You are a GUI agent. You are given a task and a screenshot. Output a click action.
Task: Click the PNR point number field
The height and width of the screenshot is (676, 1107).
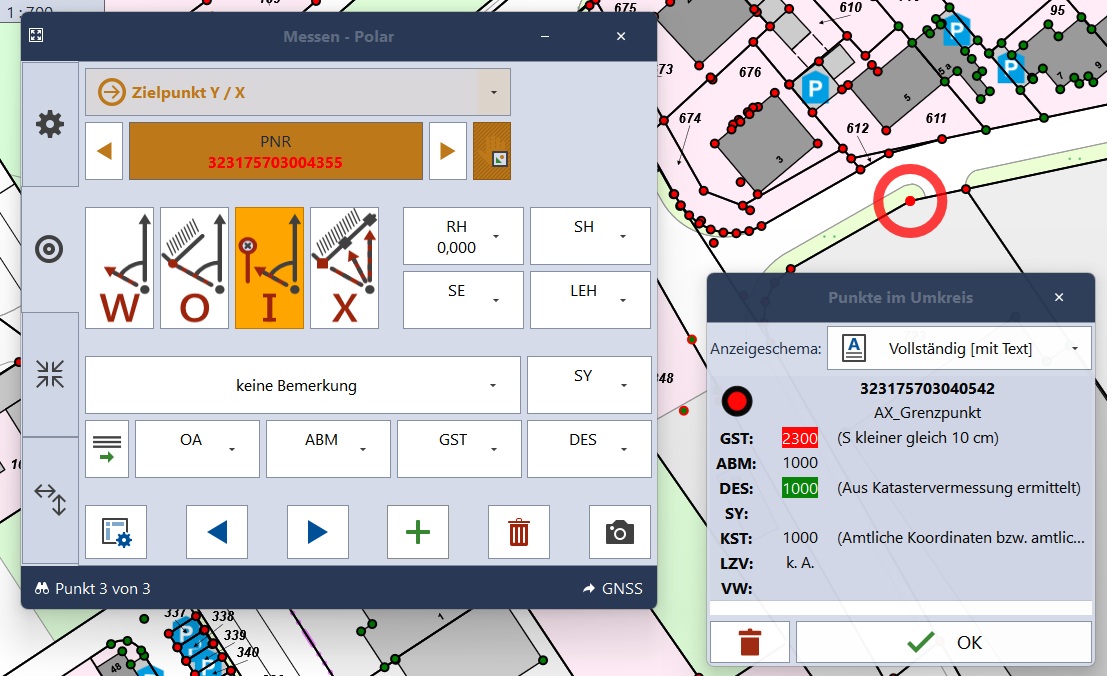275,151
